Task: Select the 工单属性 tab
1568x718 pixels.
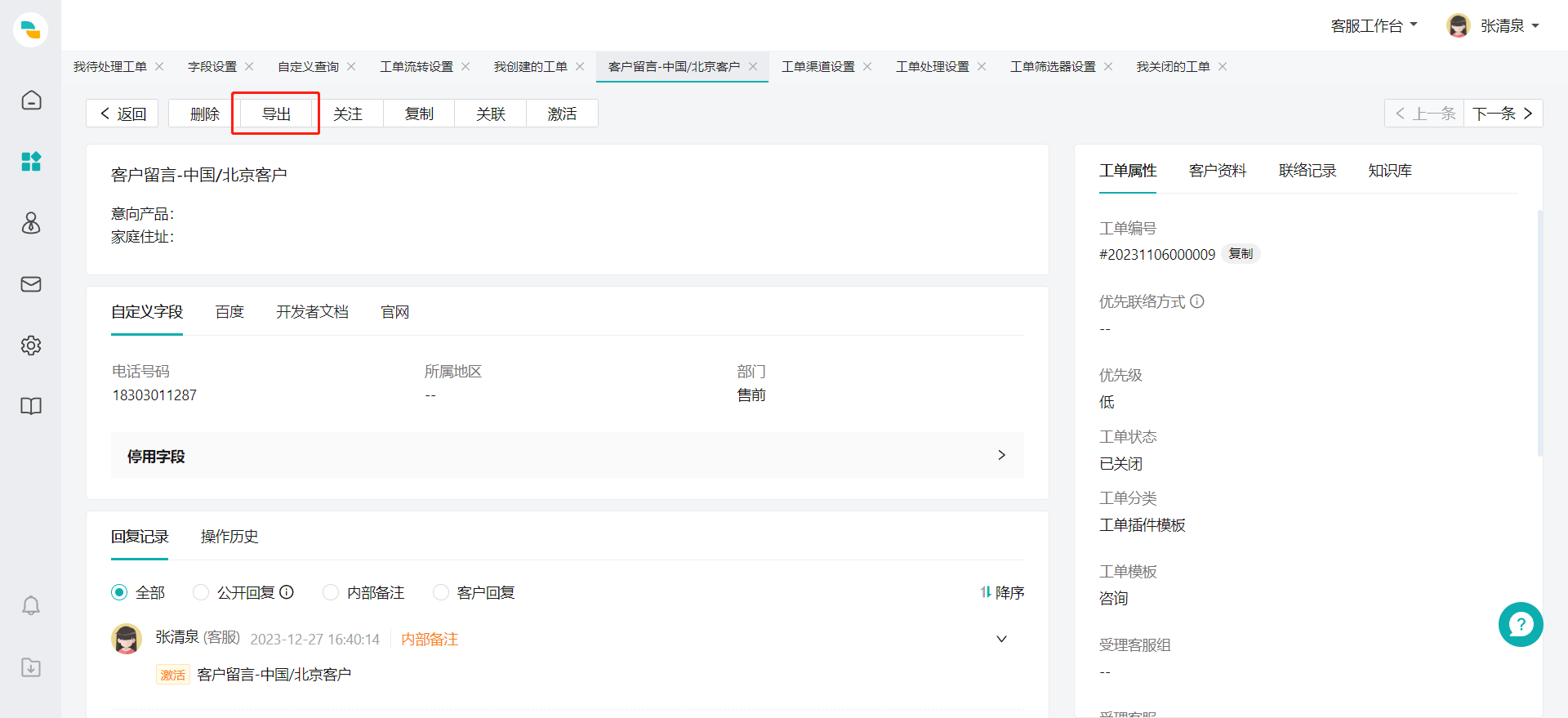Action: point(1128,171)
